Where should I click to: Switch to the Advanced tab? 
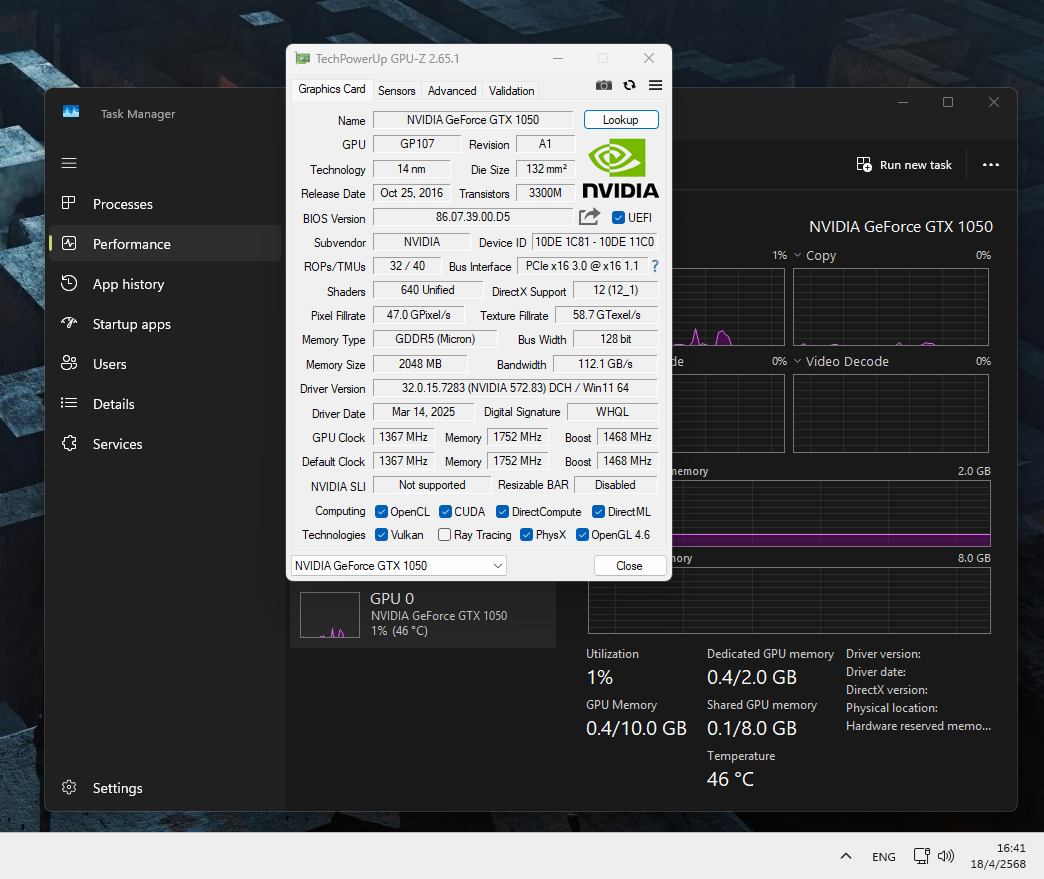[x=452, y=91]
